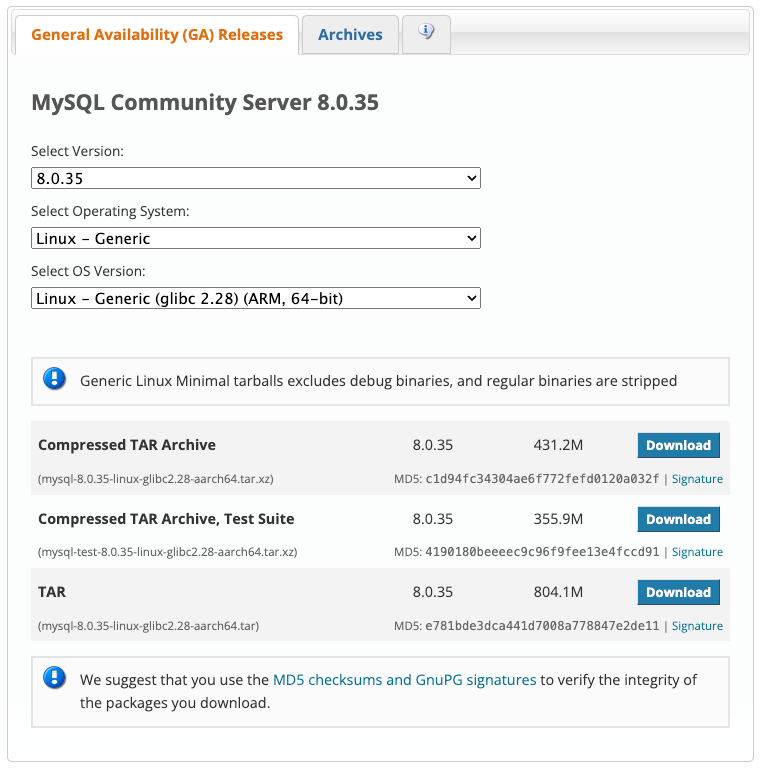Click the Generic Linux Minimal tarballs note text
The height and width of the screenshot is (770, 761).
(x=379, y=381)
